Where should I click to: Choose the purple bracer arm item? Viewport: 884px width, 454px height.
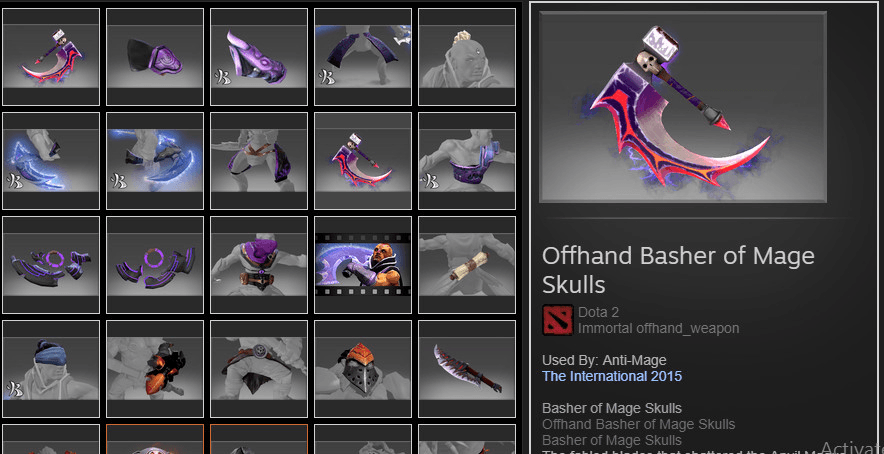[x=259, y=56]
